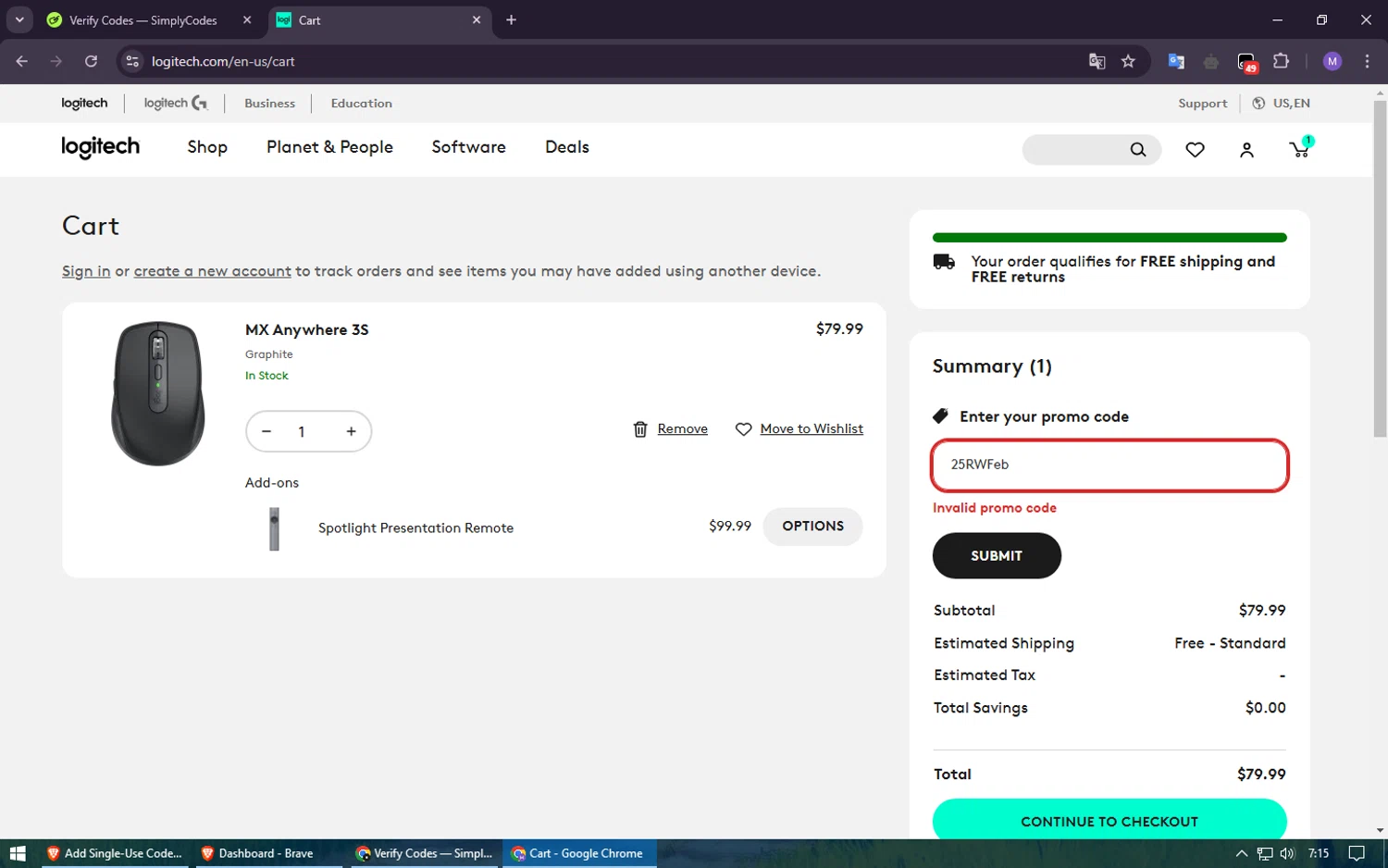Image resolution: width=1388 pixels, height=868 pixels.
Task: Open the account profile icon
Action: pos(1246,150)
